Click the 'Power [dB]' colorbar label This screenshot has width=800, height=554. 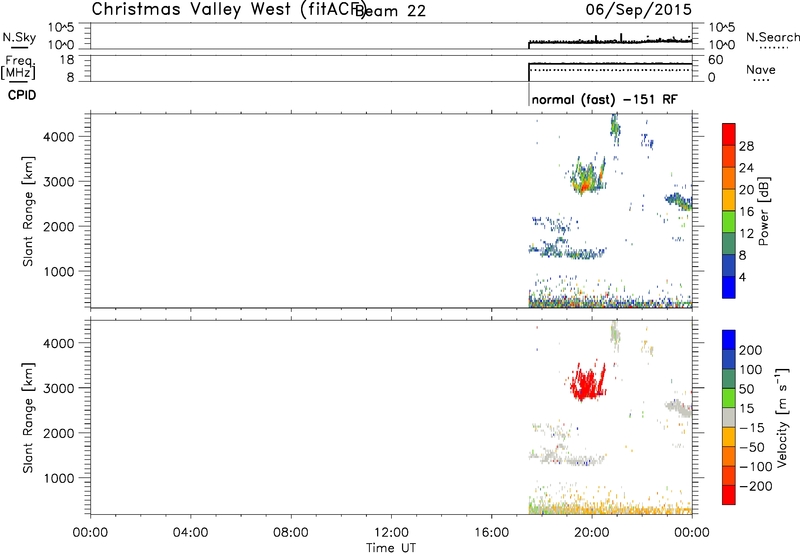pyautogui.click(x=764, y=211)
